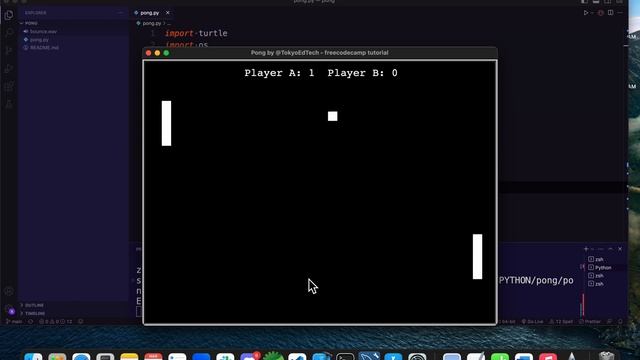This screenshot has height=360, width=640.
Task: Click the Synchronize Changes status icon
Action: [x=30, y=322]
